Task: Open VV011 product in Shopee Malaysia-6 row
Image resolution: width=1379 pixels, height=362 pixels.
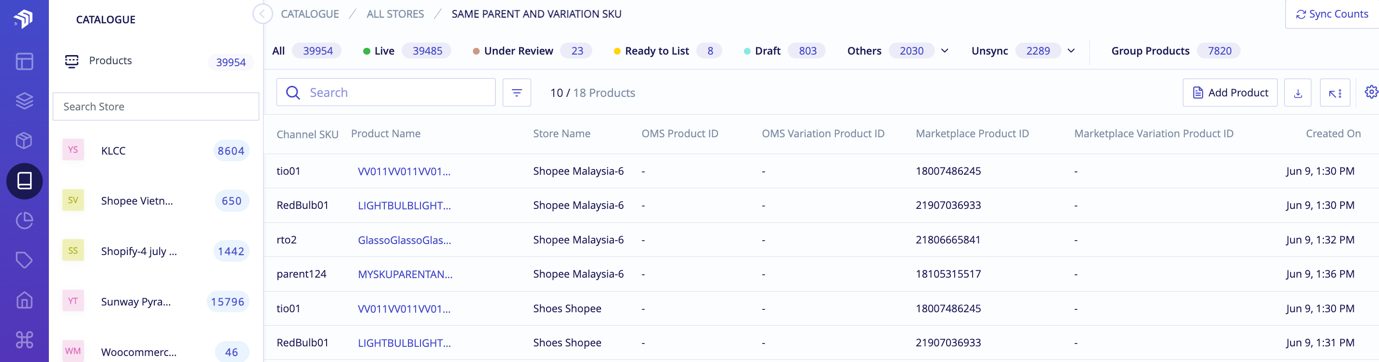Action: pos(404,171)
